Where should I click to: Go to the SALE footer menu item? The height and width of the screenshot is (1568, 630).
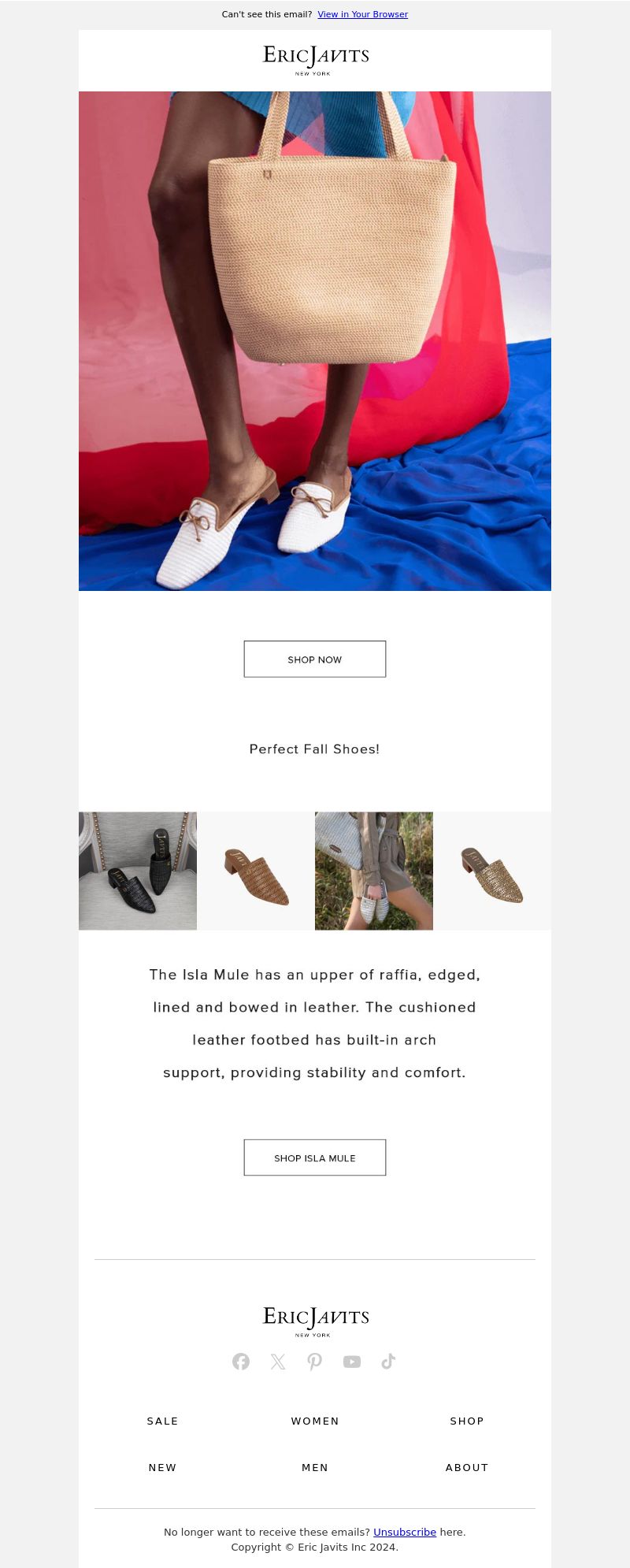[163, 1421]
